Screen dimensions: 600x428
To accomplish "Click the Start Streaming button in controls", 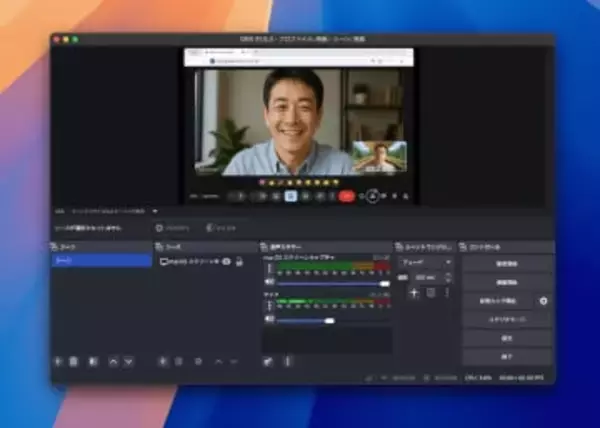I will point(507,264).
